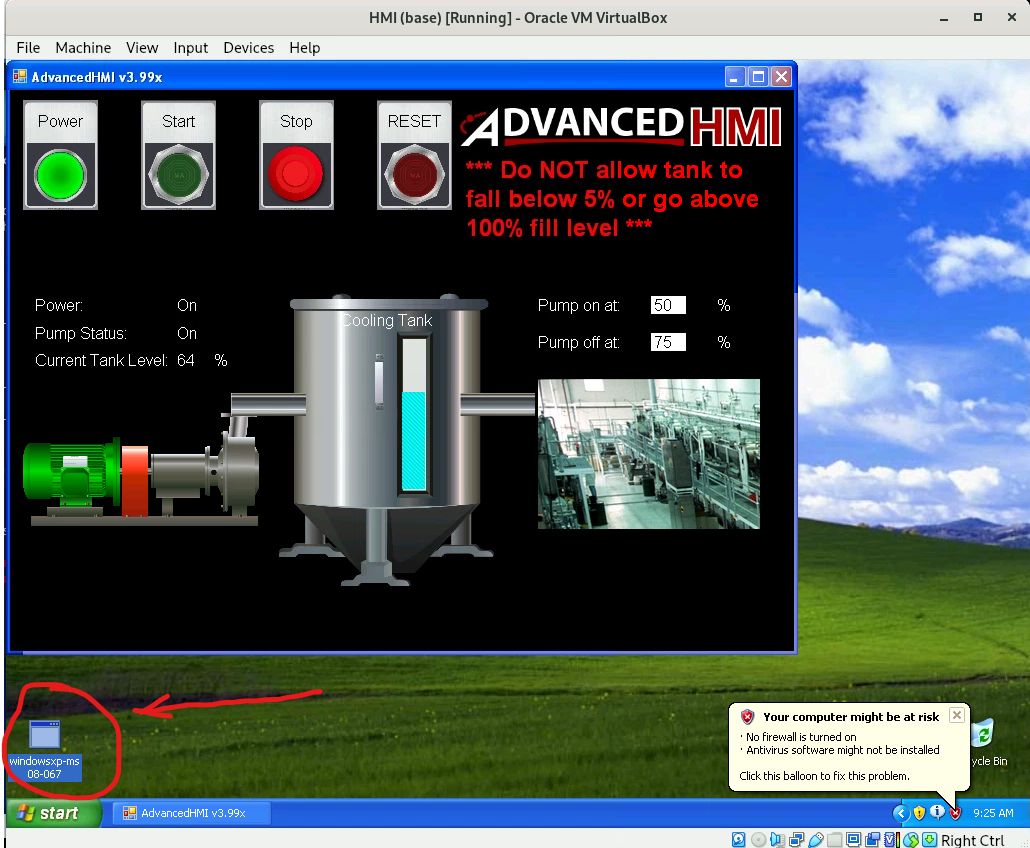Click the VirtualBox recording status icon
Image resolution: width=1030 pixels, height=848 pixels.
(x=872, y=839)
